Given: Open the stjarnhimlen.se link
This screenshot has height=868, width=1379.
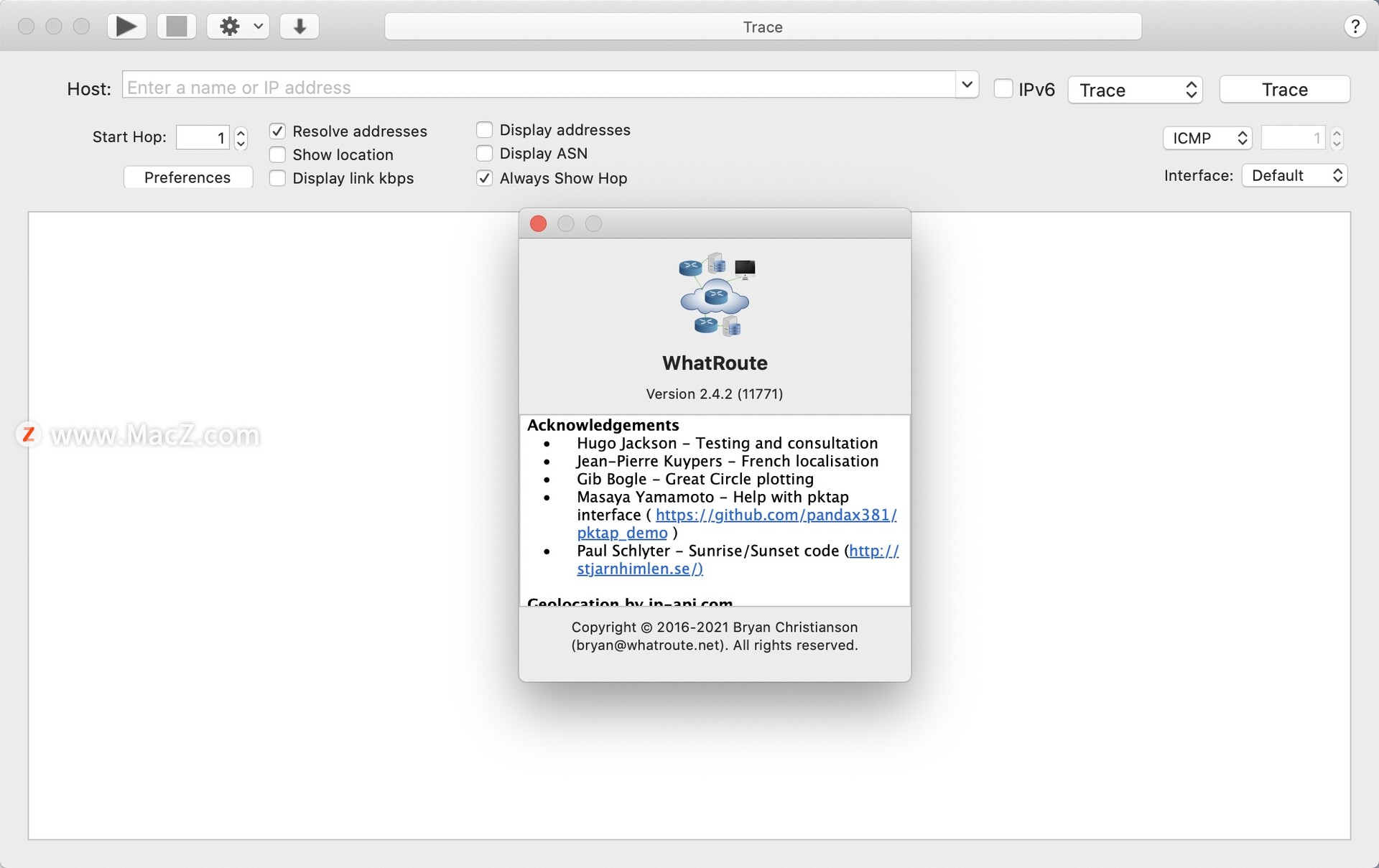Looking at the screenshot, I should pyautogui.click(x=640, y=569).
